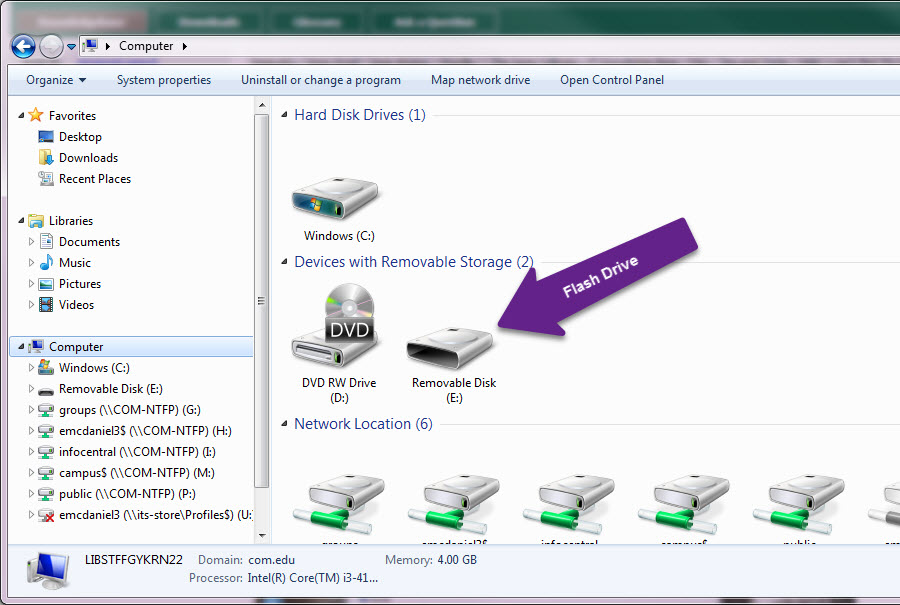Open the Removable Disk (E:) flash drive
This screenshot has width=900, height=605.
click(450, 345)
